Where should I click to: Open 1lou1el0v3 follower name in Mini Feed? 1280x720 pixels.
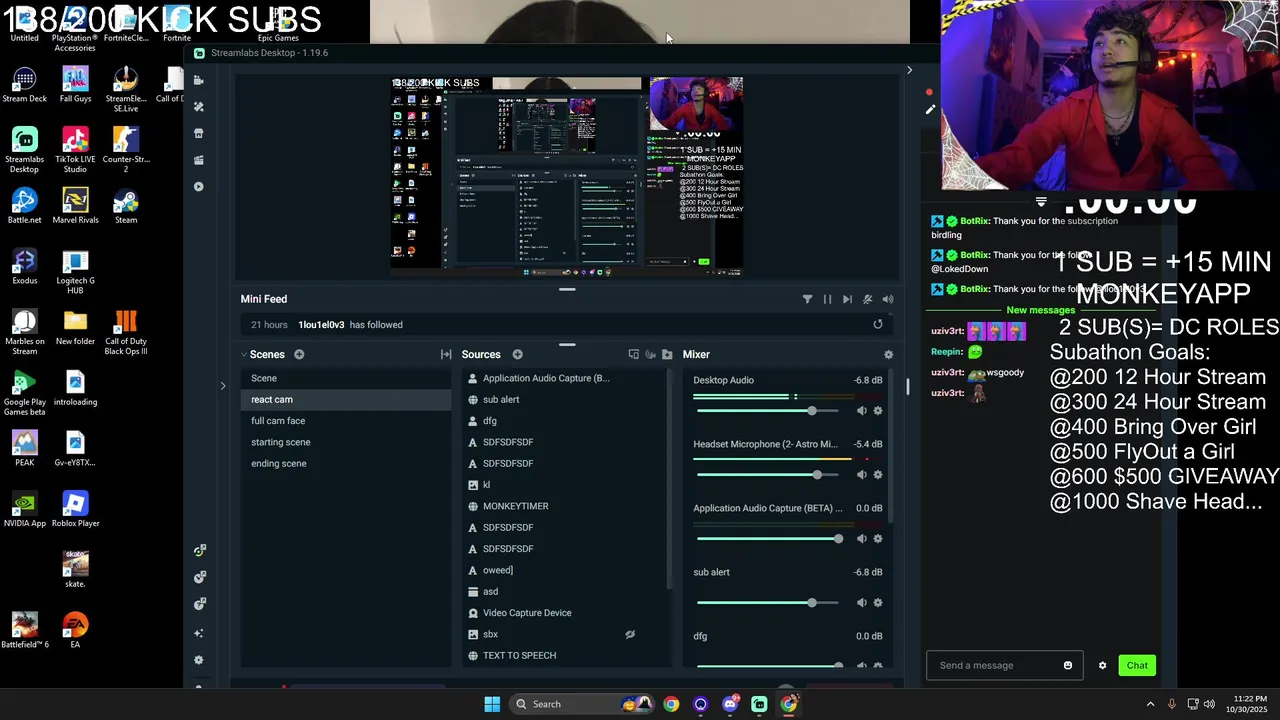point(321,324)
